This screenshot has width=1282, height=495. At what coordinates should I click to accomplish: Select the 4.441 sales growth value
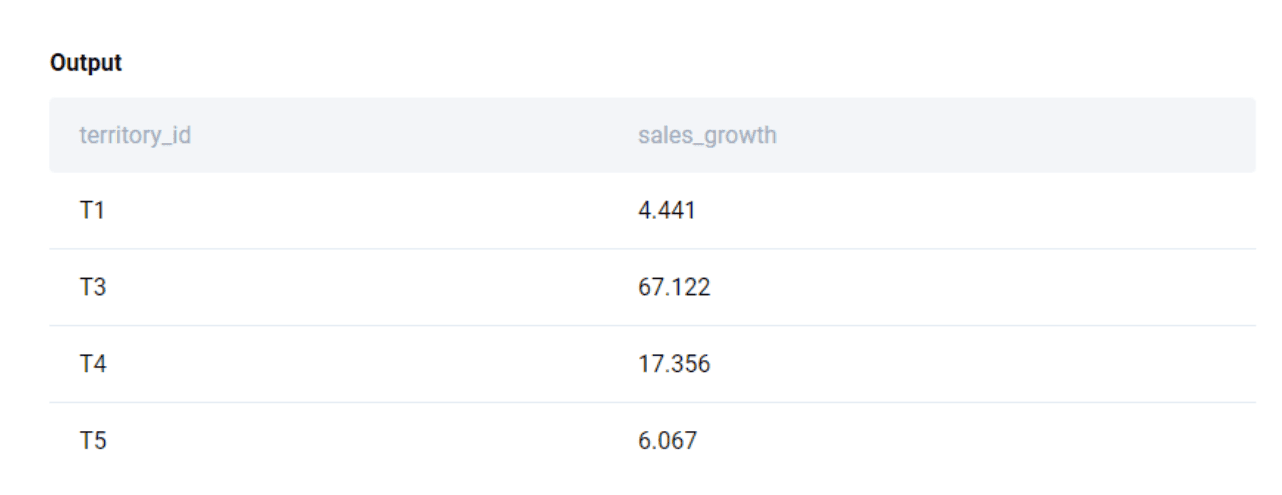[666, 211]
